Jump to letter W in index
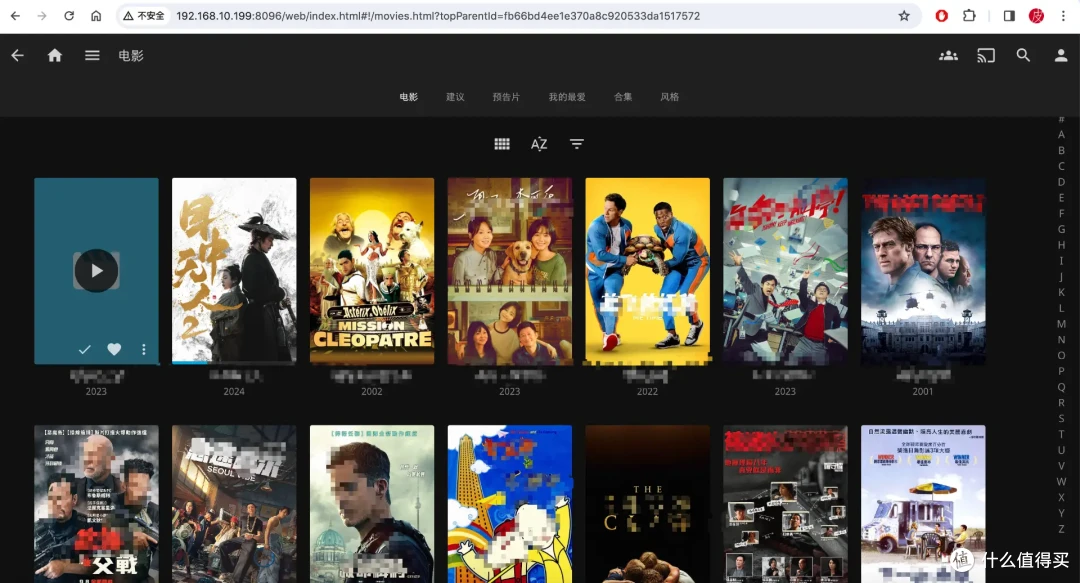 (1061, 482)
